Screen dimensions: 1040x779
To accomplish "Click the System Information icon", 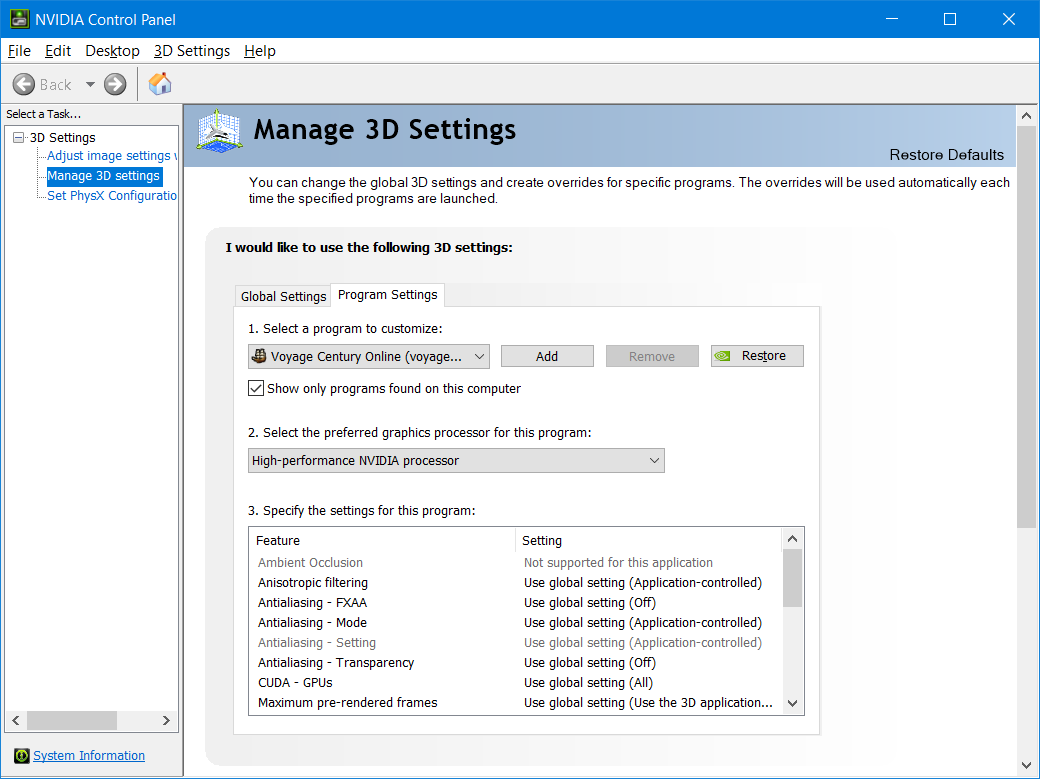I will (x=21, y=756).
